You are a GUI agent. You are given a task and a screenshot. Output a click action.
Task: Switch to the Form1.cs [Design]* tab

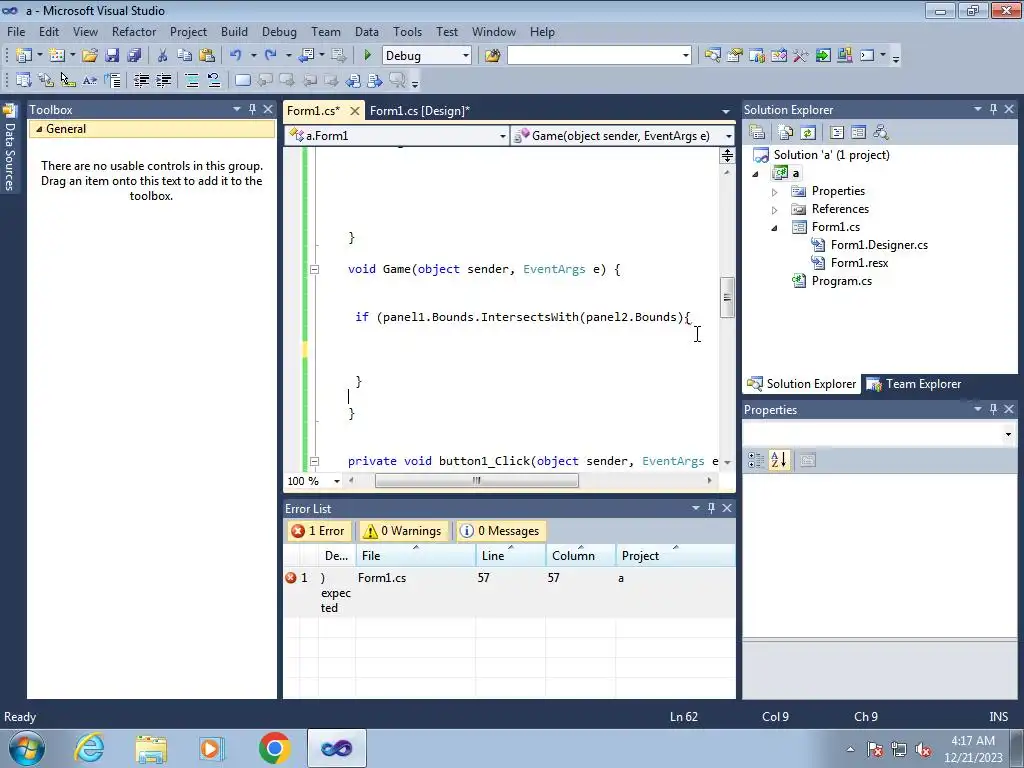pos(419,110)
